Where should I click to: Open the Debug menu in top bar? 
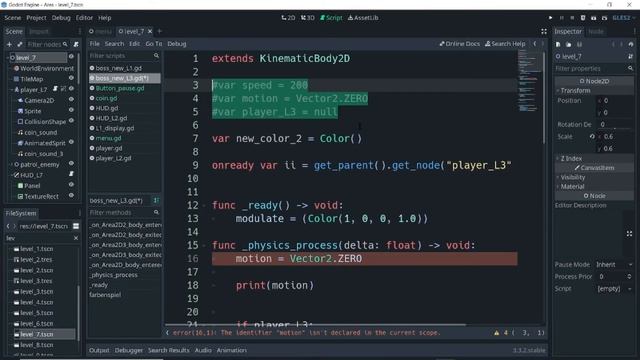click(61, 18)
